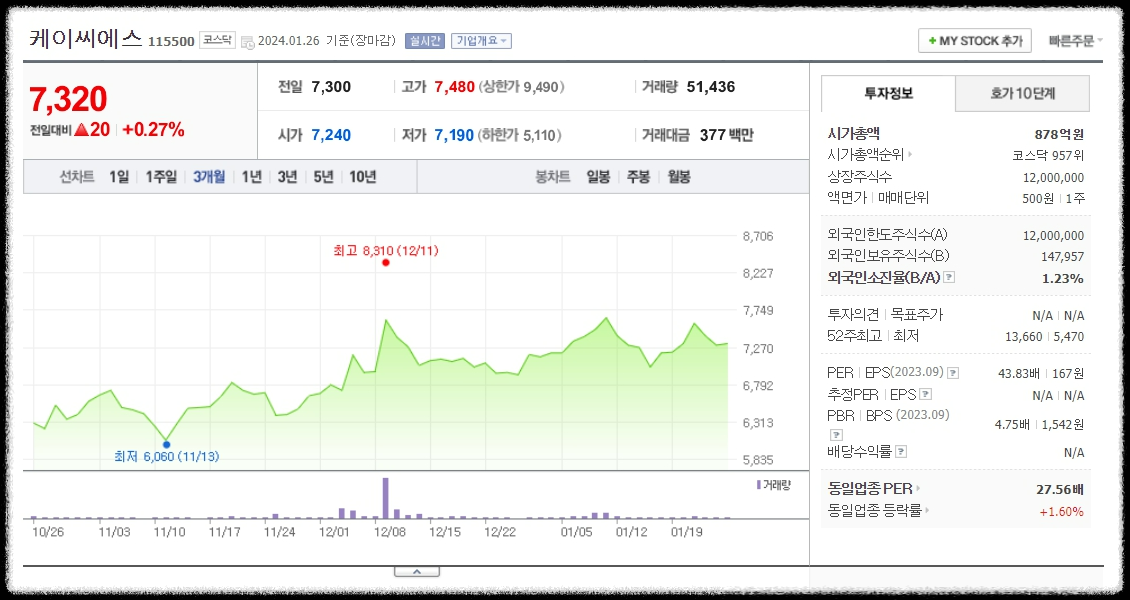Screen dimensions: 1130x600
Task: Click the arrow icon next to 동일업종 등락률
Action: tap(927, 511)
